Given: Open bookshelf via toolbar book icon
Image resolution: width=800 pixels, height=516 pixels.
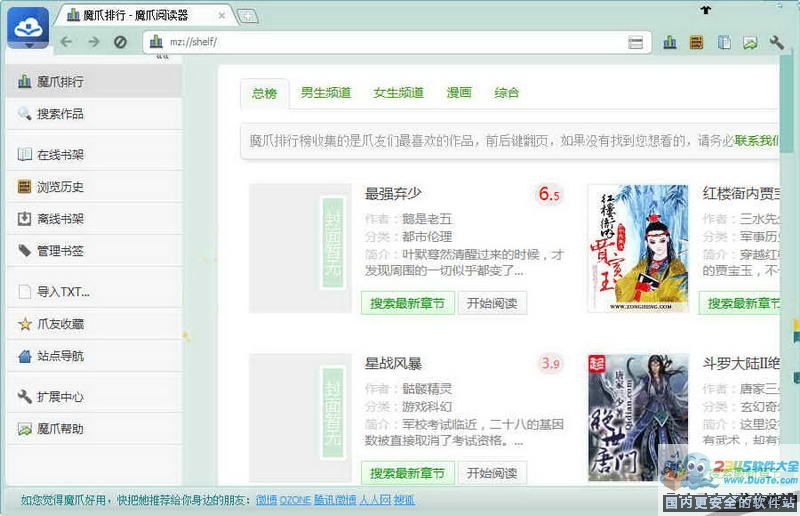Looking at the screenshot, I should (x=723, y=42).
